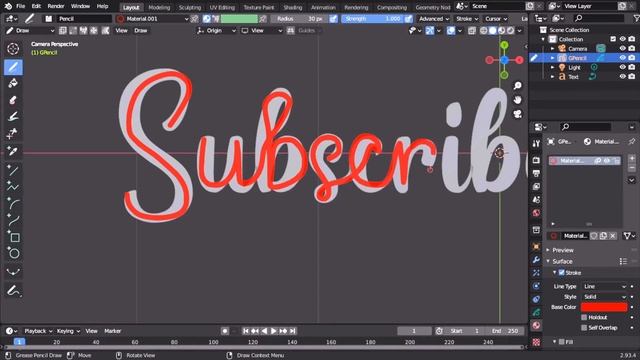The image size is (640, 360).
Task: Open the Render menu
Action: pos(56,6)
